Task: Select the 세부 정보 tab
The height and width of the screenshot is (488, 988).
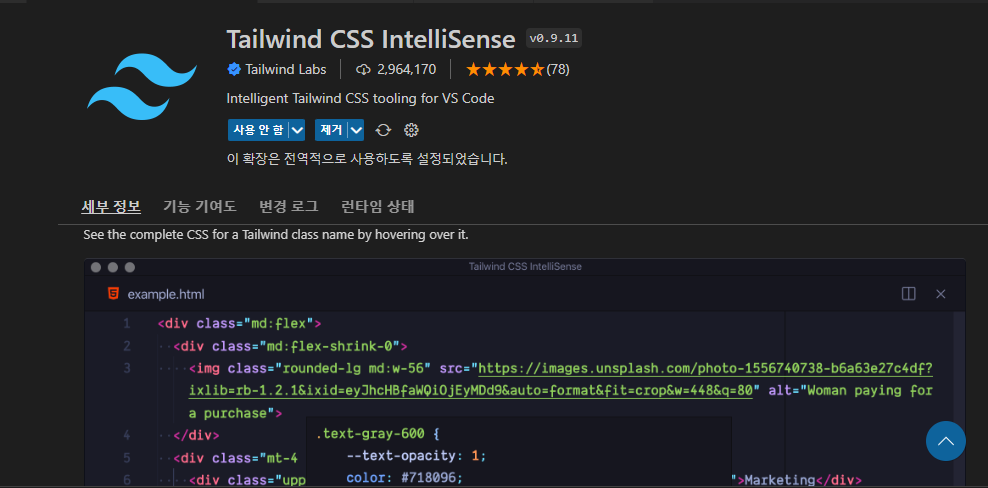Action: tap(111, 206)
